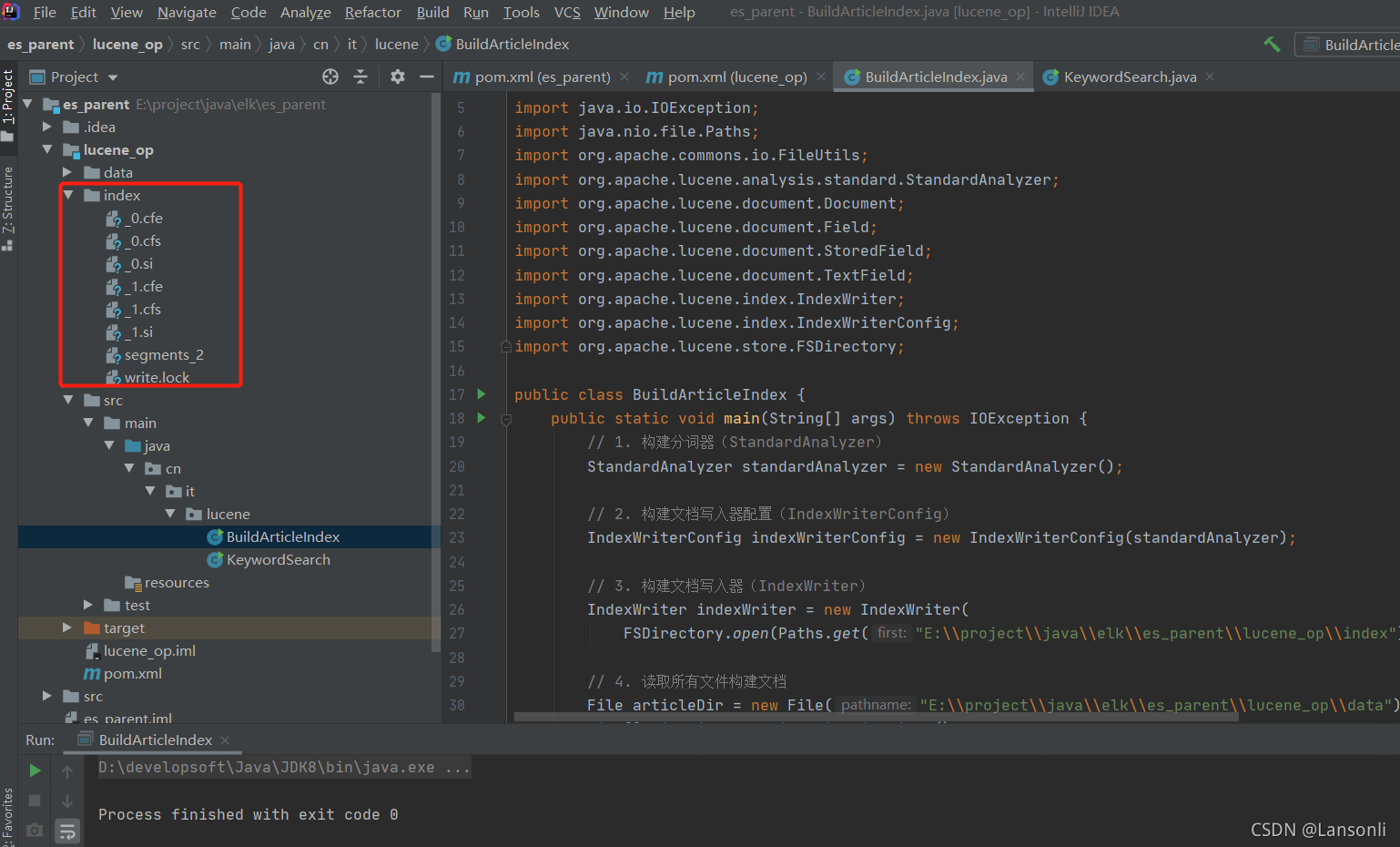Click the green Rerun button in Run panel

tap(35, 771)
